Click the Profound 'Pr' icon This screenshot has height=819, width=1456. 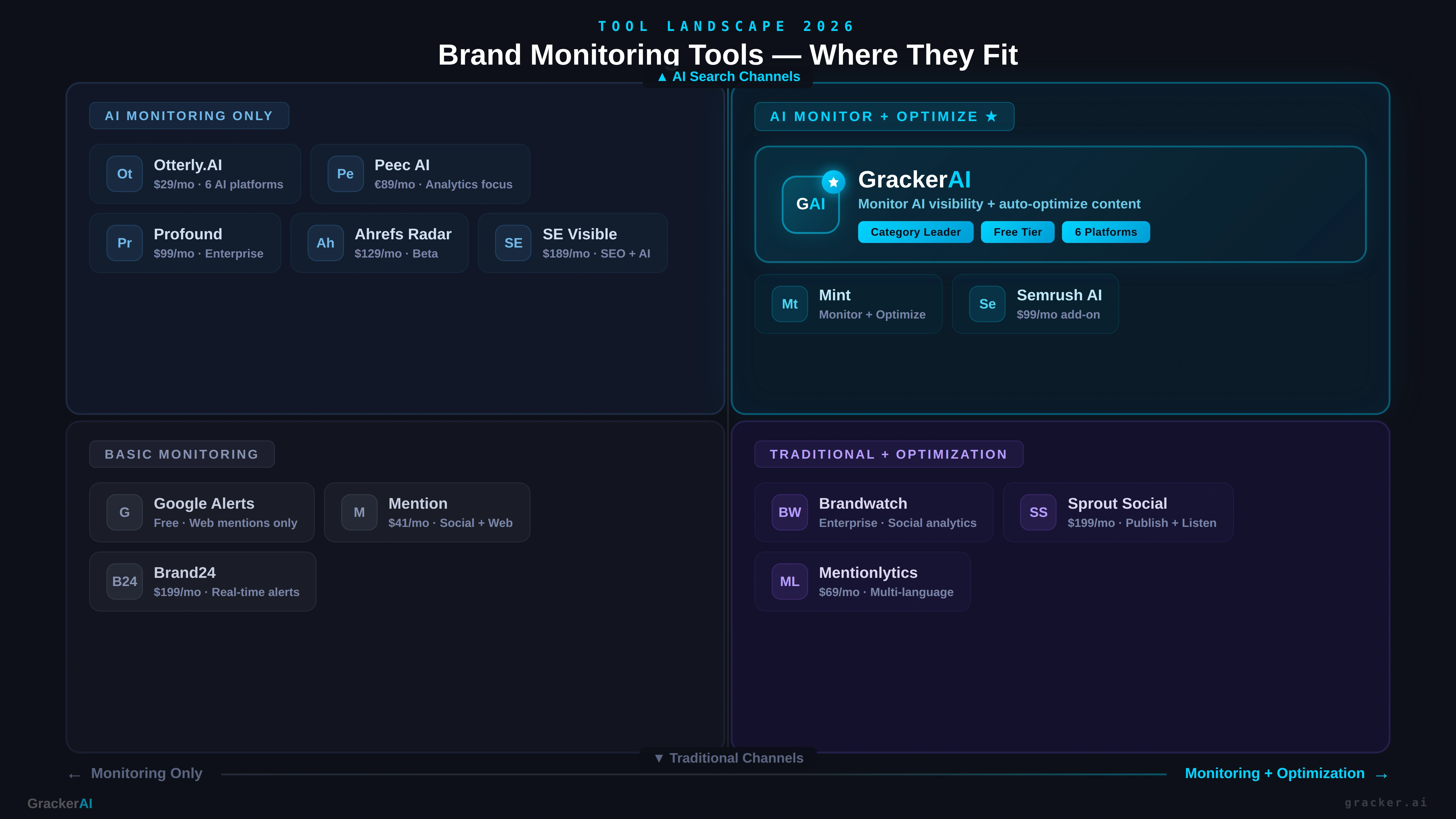tap(124, 243)
